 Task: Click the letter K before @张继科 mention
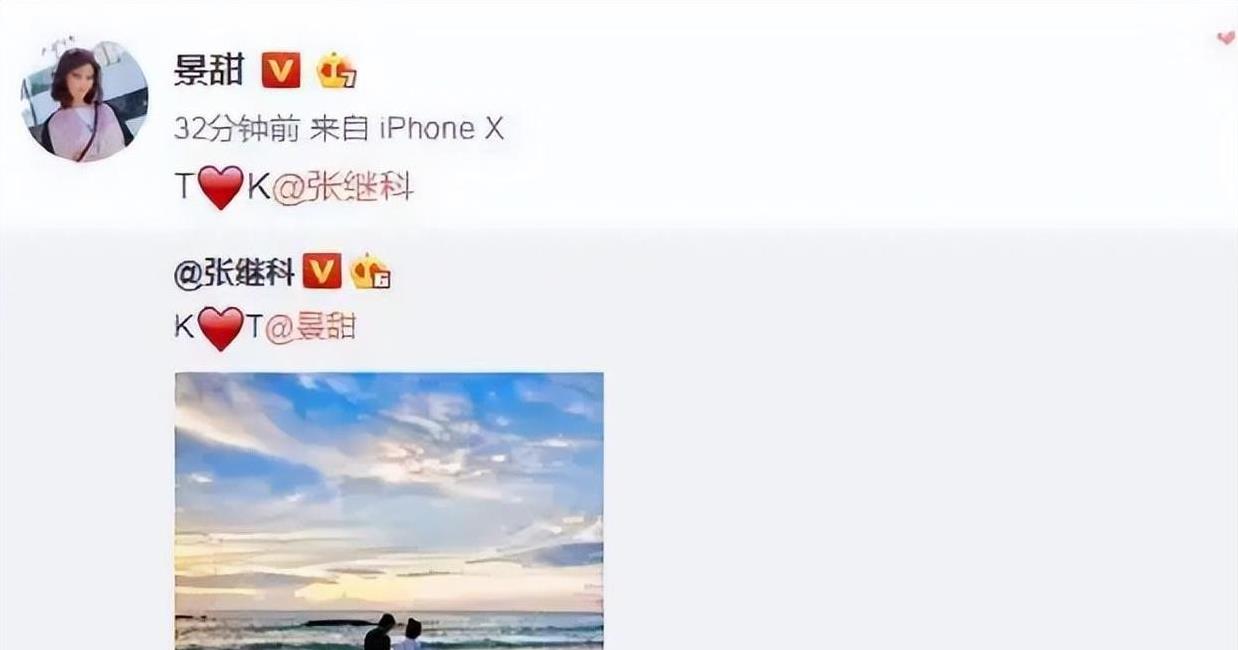click(x=259, y=187)
